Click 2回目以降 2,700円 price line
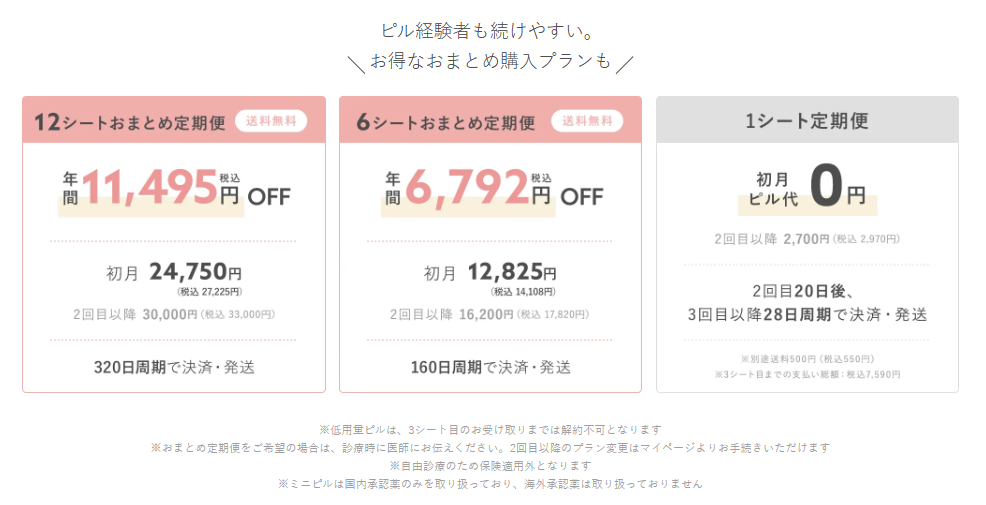 coord(807,239)
